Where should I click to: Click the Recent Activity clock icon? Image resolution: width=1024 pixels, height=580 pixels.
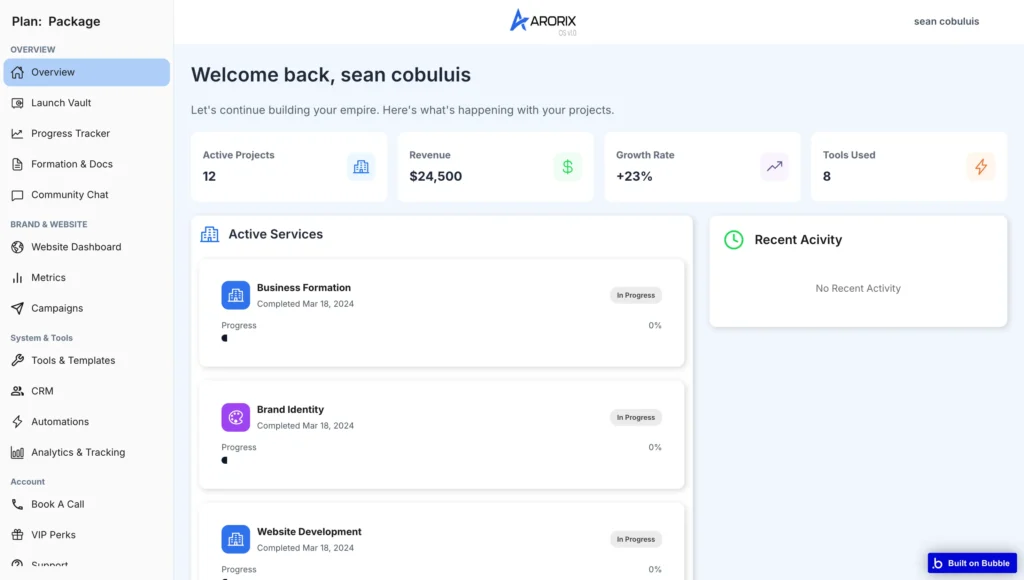coord(733,240)
